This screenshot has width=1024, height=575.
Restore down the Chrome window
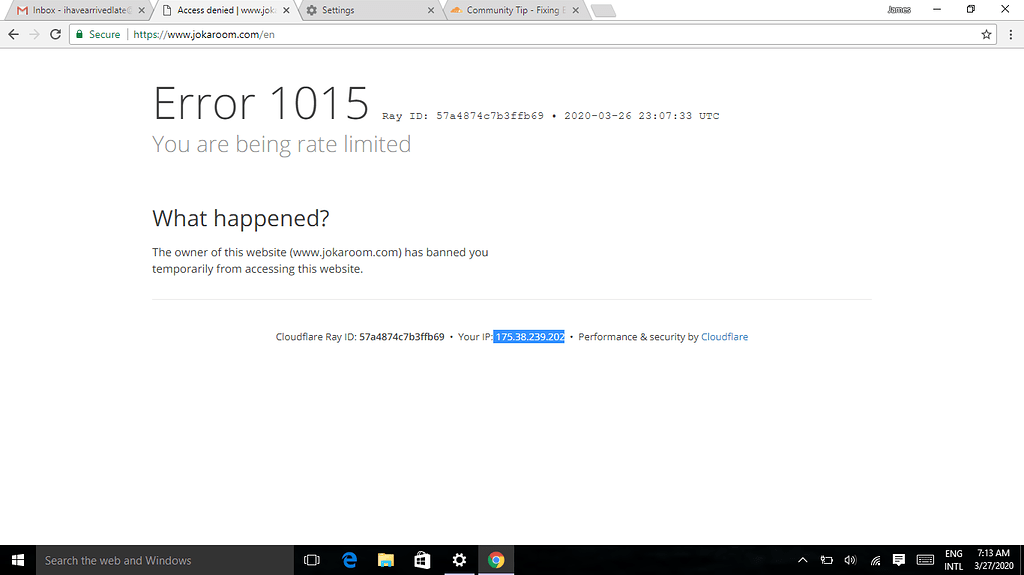coord(971,9)
